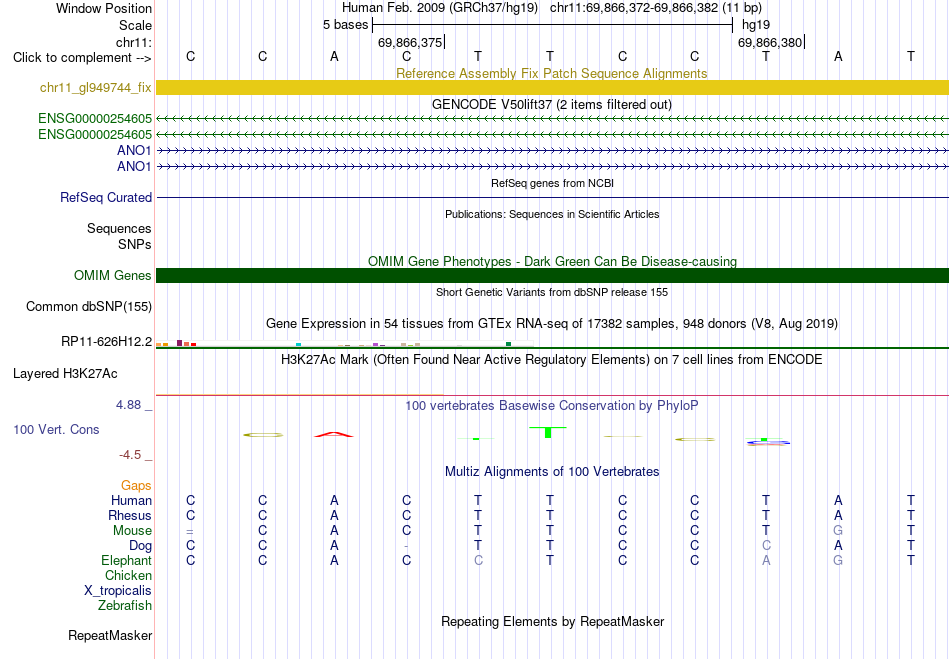Image resolution: width=950 pixels, height=659 pixels.
Task: Click the Dog C mismatch base in gray
Action: coord(766,546)
